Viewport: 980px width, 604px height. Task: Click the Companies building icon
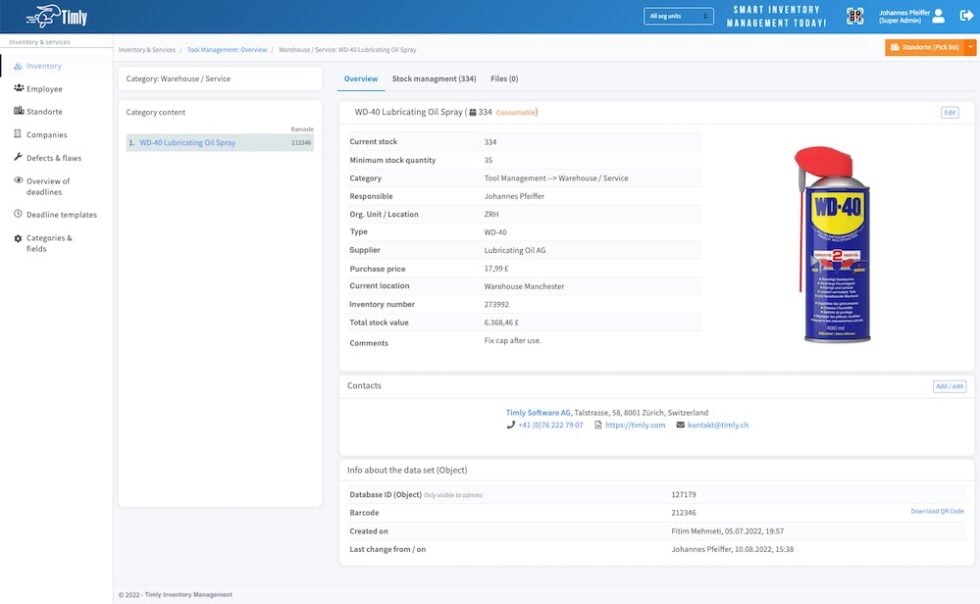18,134
